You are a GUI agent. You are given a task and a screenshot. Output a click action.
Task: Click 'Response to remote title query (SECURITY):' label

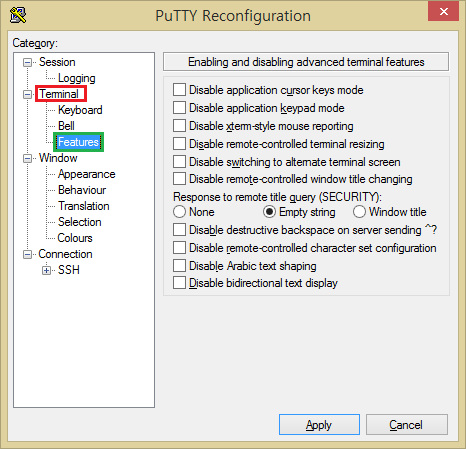277,197
